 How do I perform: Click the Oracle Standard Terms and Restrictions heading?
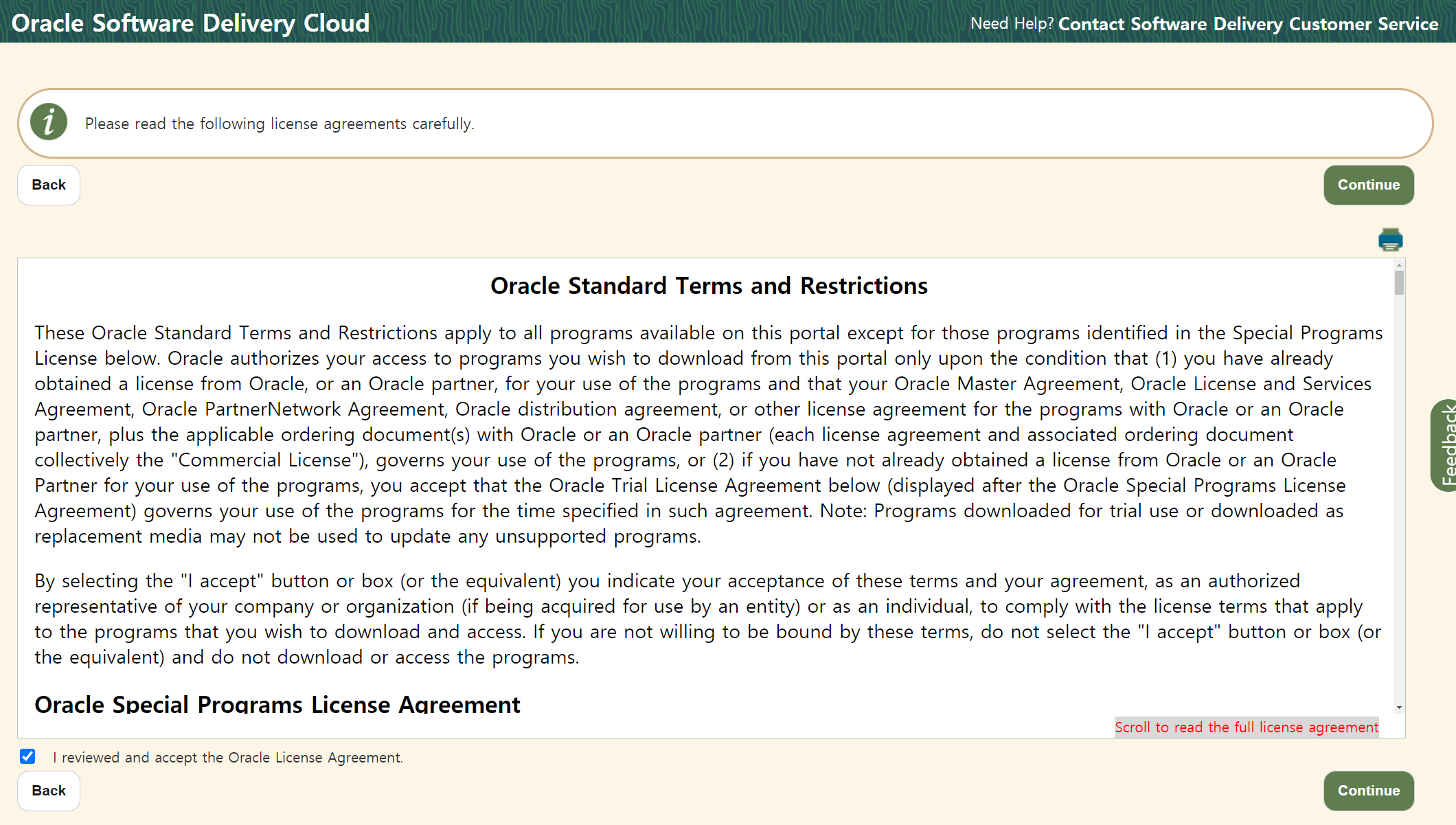click(x=709, y=286)
